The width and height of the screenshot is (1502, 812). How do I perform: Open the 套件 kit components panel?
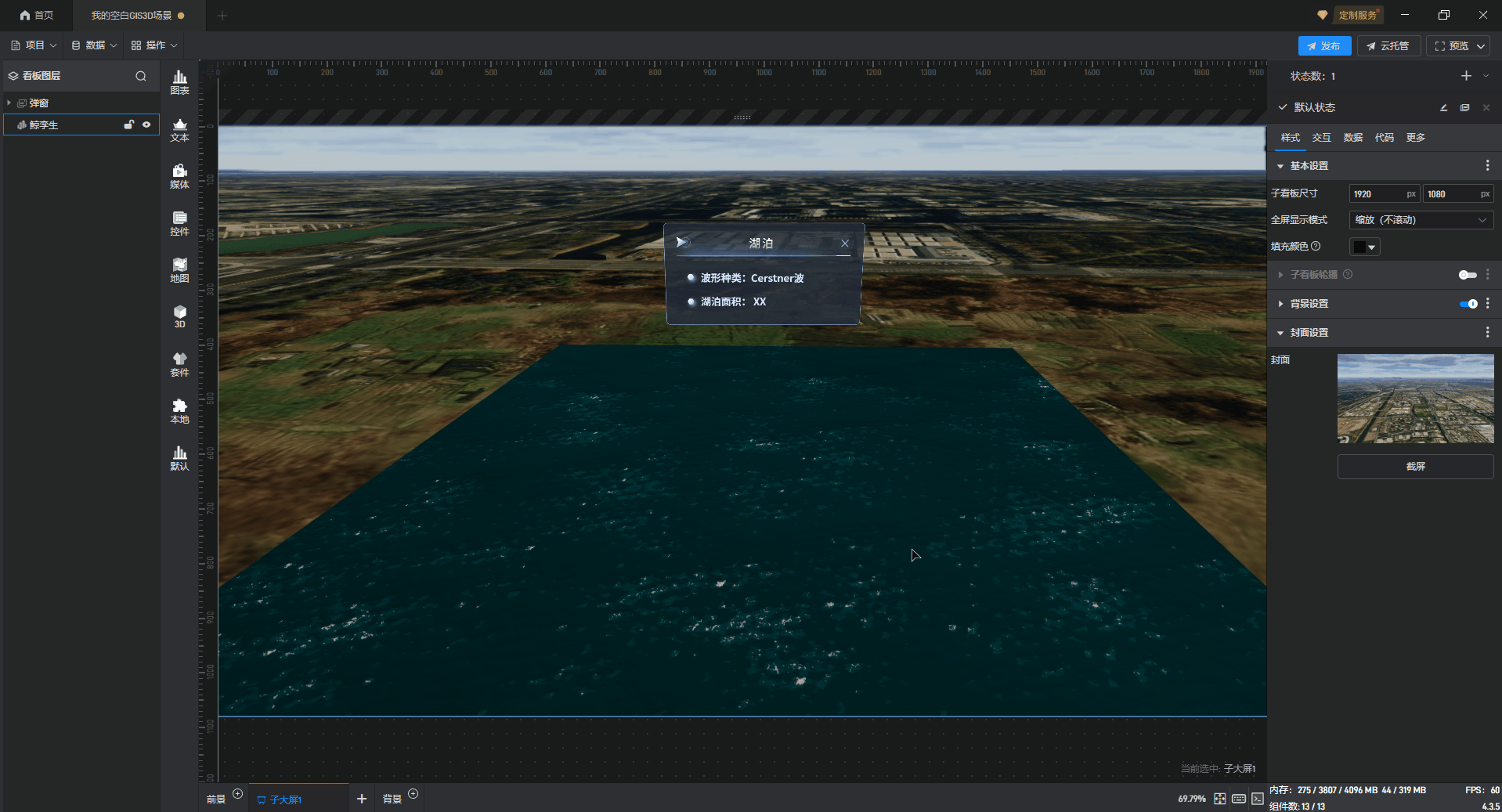point(179,364)
